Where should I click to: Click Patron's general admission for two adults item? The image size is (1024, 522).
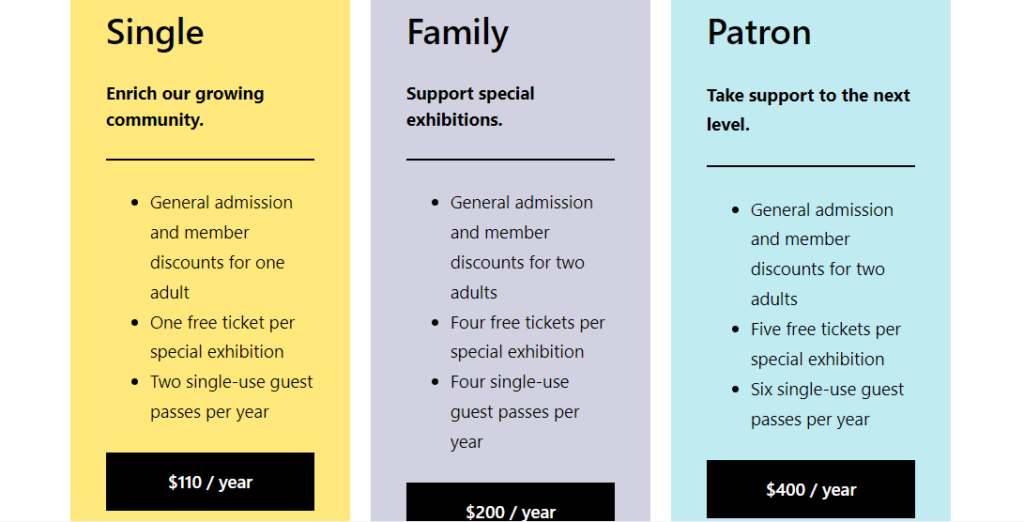[821, 254]
